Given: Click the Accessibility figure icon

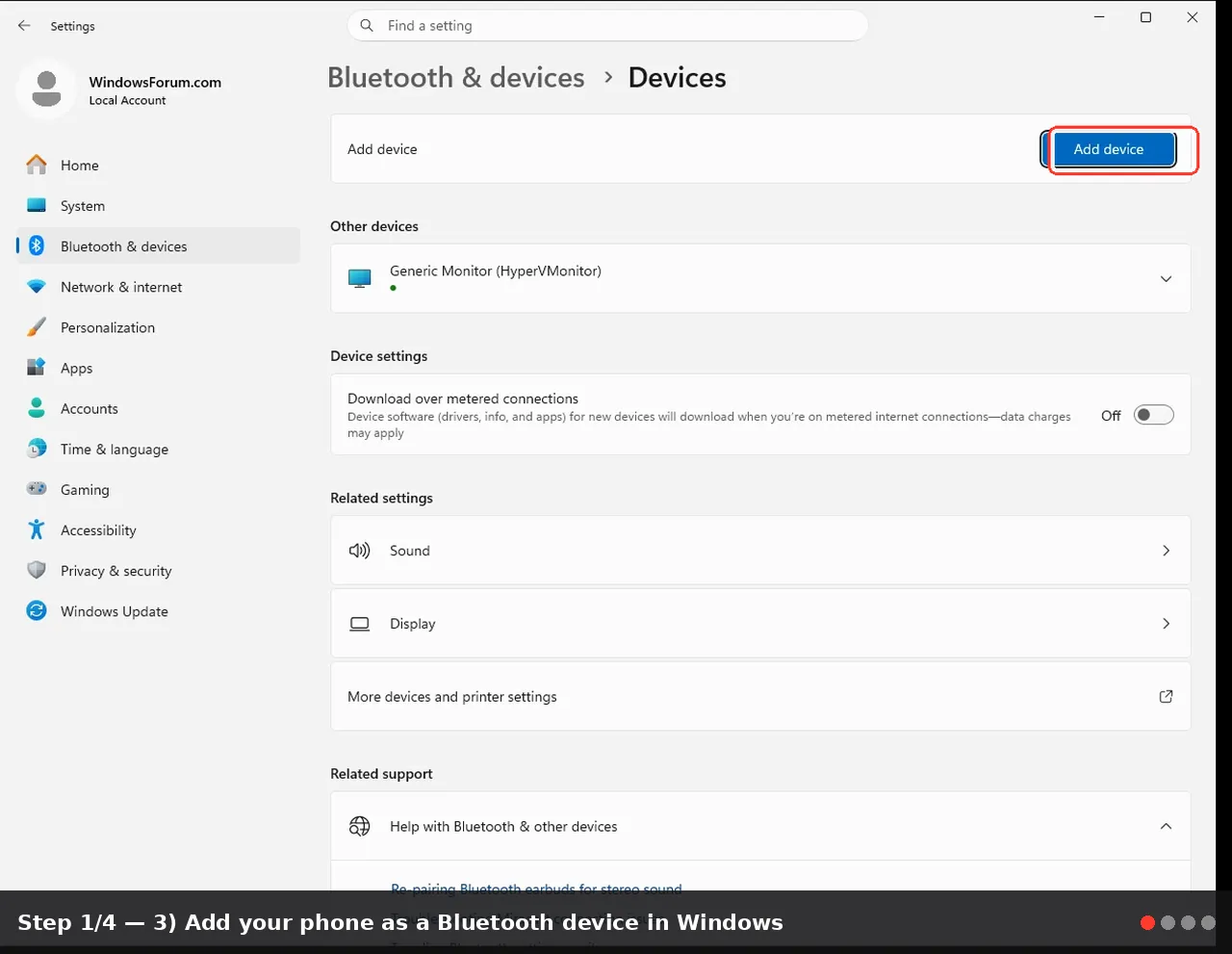Looking at the screenshot, I should click(x=37, y=529).
